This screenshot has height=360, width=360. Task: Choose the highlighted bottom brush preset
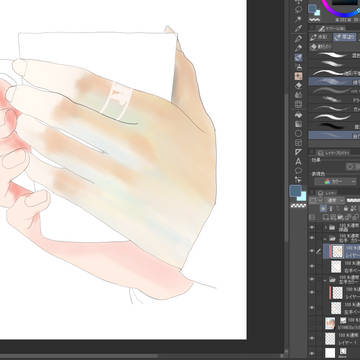coord(334,135)
